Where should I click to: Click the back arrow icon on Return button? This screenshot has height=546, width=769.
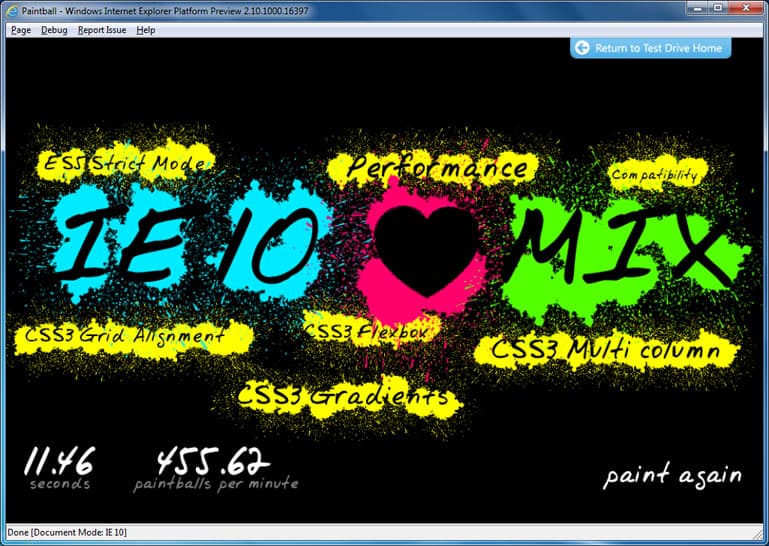click(582, 47)
